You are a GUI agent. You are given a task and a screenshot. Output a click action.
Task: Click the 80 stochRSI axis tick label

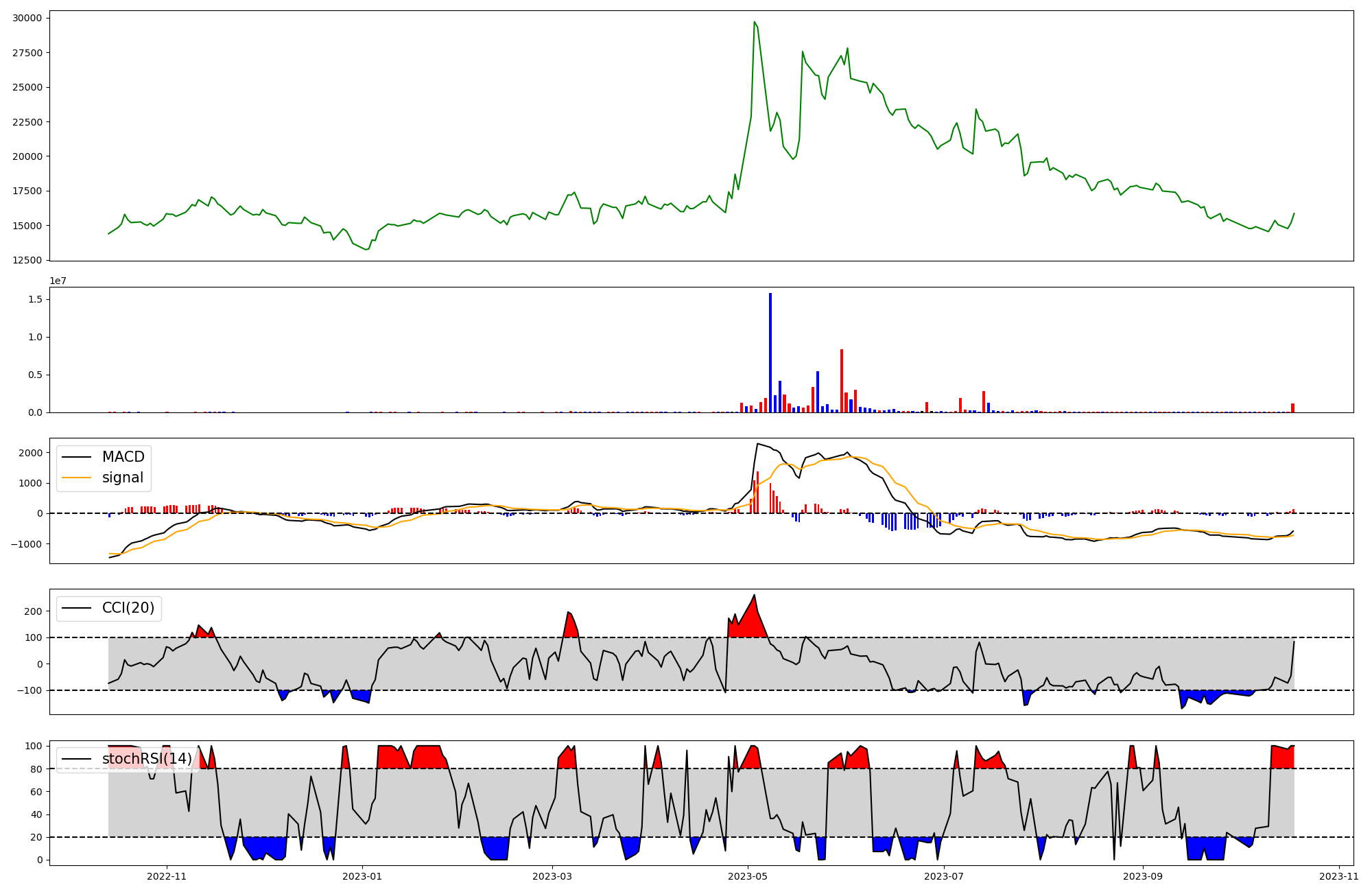tap(36, 768)
